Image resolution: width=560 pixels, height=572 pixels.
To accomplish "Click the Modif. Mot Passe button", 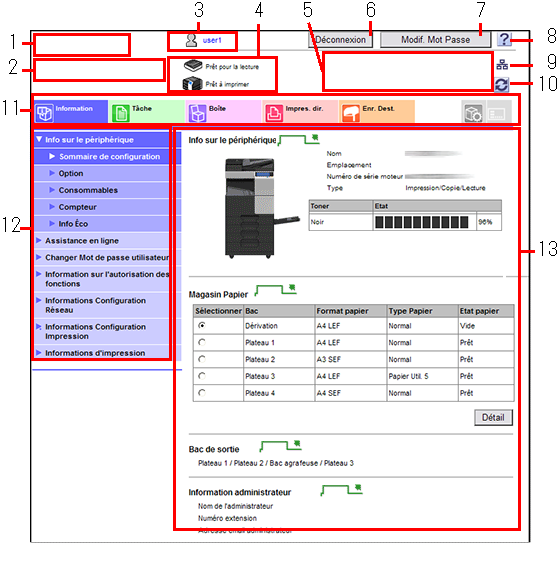I will 435,40.
